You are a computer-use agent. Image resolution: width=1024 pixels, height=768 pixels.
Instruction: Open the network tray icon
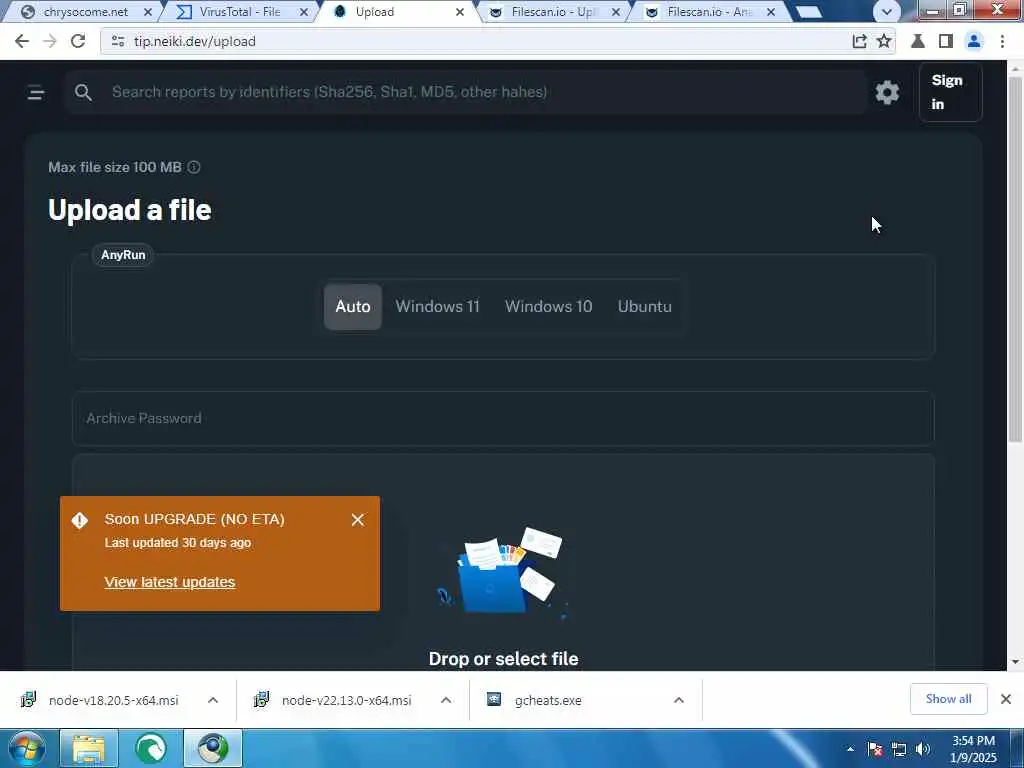899,749
